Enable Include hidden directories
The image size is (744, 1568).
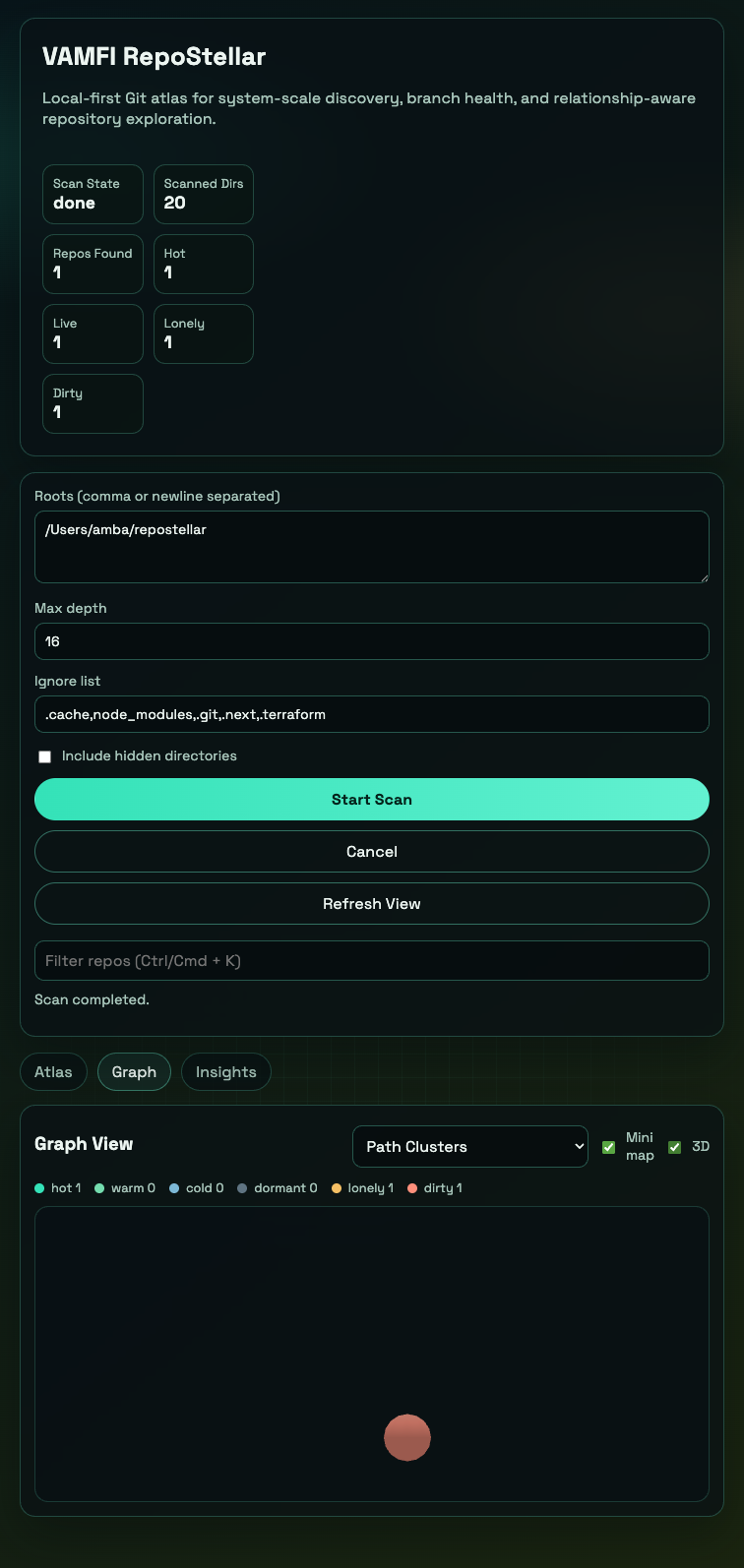44,756
